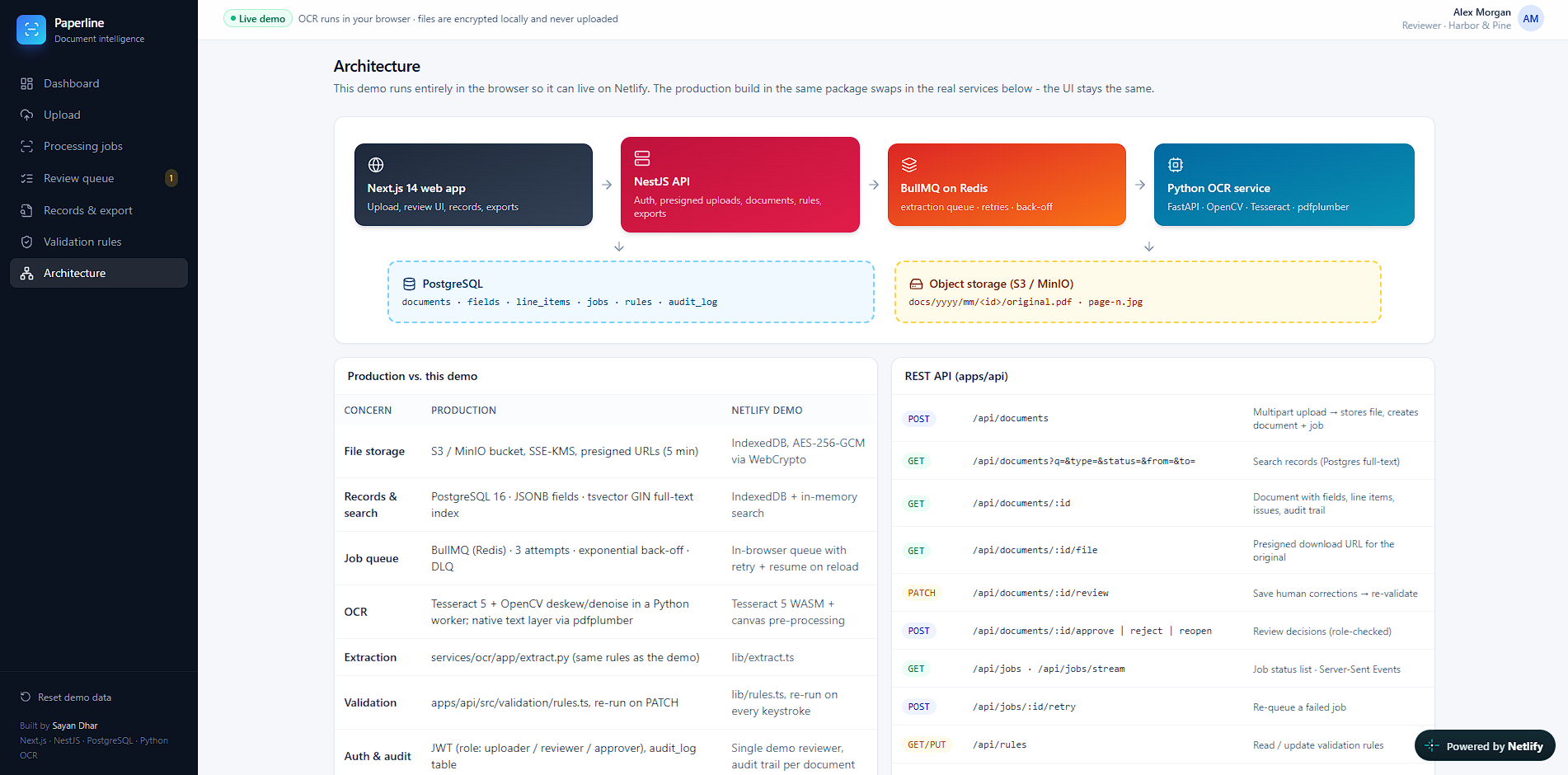This screenshot has width=1568, height=775.
Task: Click the /api/rules endpoint text
Action: (x=999, y=744)
